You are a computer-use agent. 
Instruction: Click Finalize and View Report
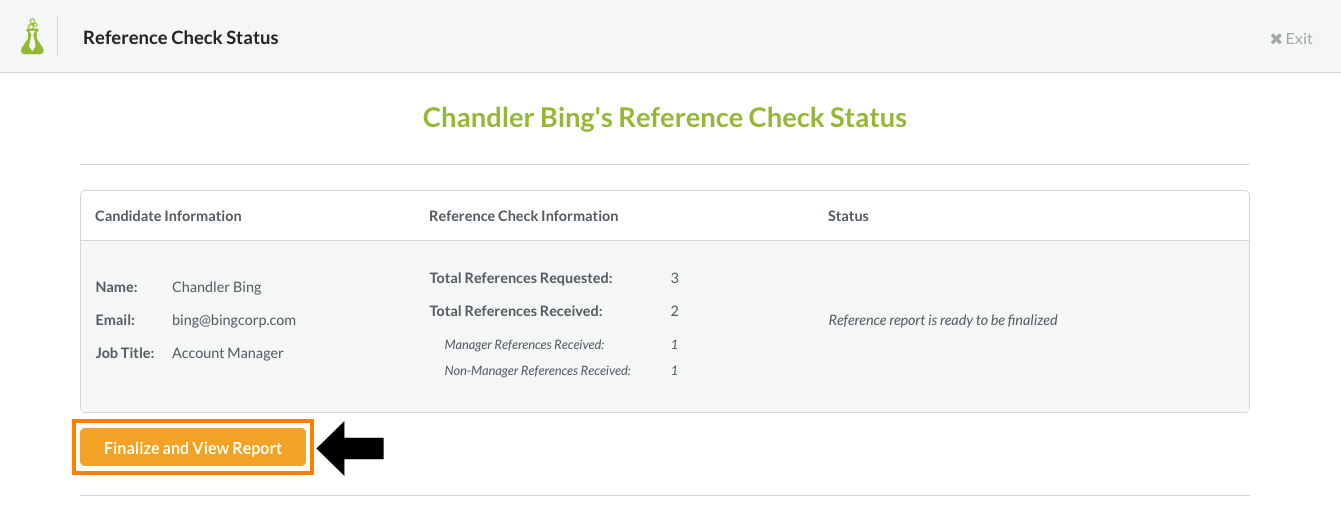193,448
